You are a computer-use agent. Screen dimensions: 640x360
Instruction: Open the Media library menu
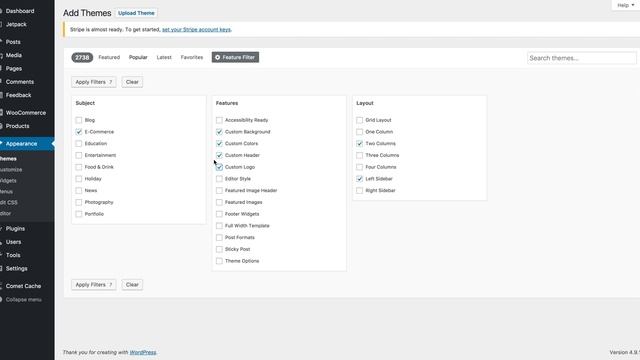click(x=13, y=55)
